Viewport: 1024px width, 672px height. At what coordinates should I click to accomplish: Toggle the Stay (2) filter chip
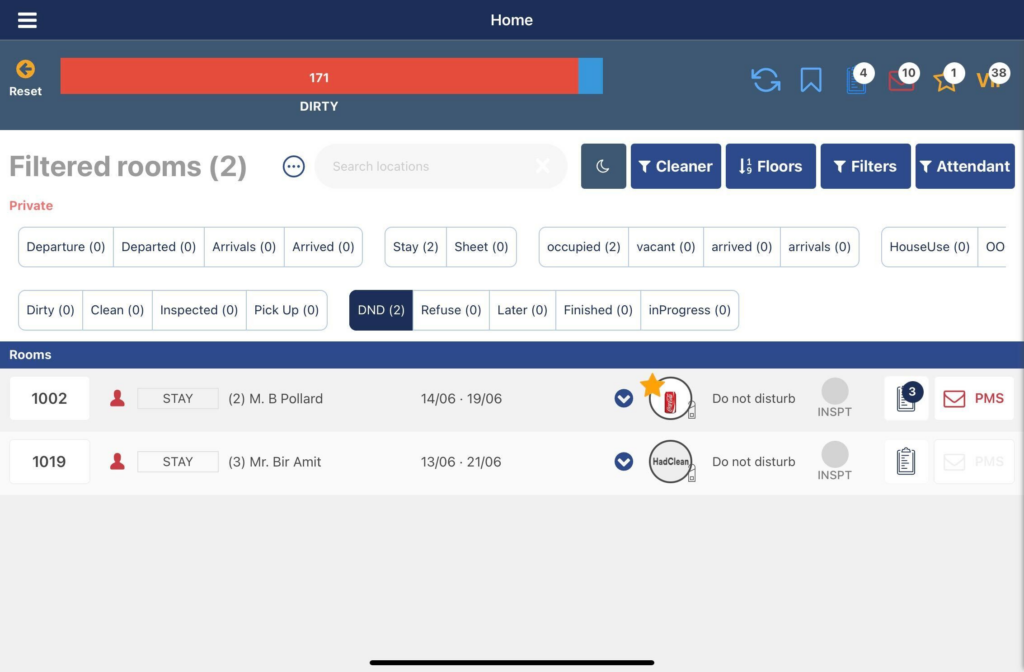pyautogui.click(x=415, y=247)
